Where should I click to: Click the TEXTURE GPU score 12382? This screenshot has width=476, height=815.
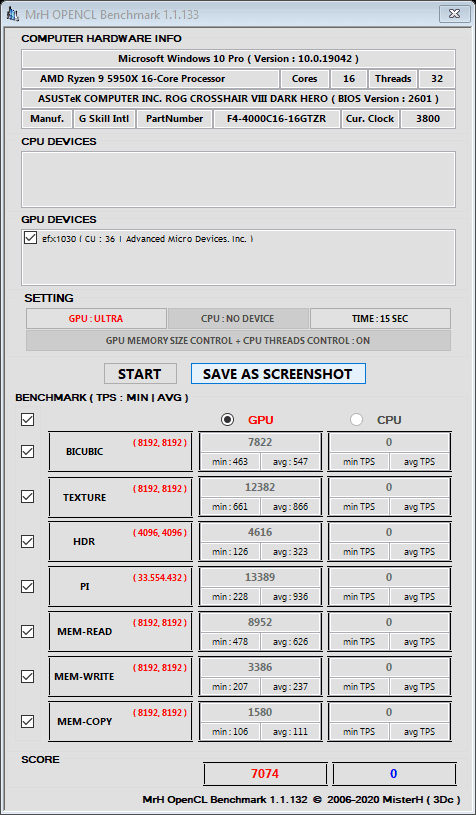click(260, 488)
